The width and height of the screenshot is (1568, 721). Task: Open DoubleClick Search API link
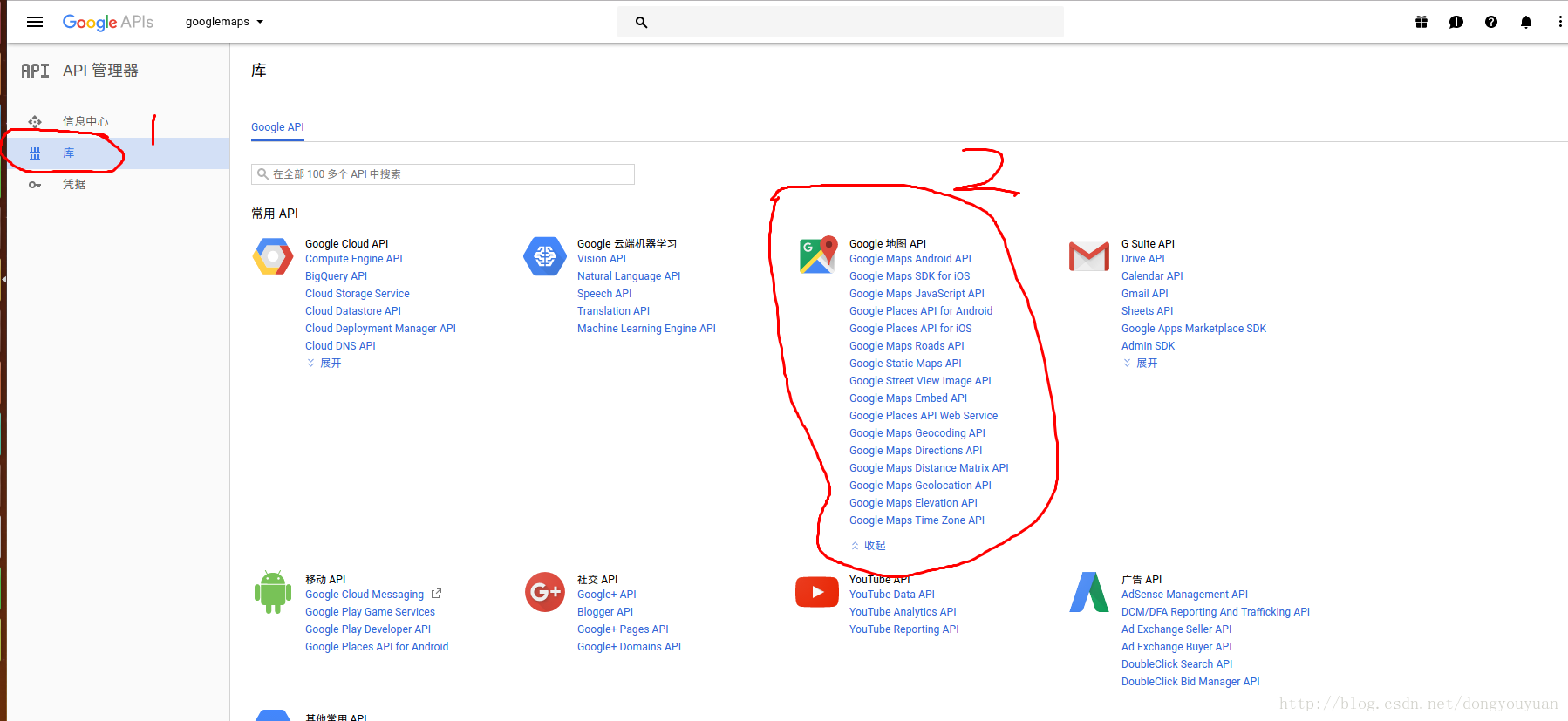point(1176,664)
